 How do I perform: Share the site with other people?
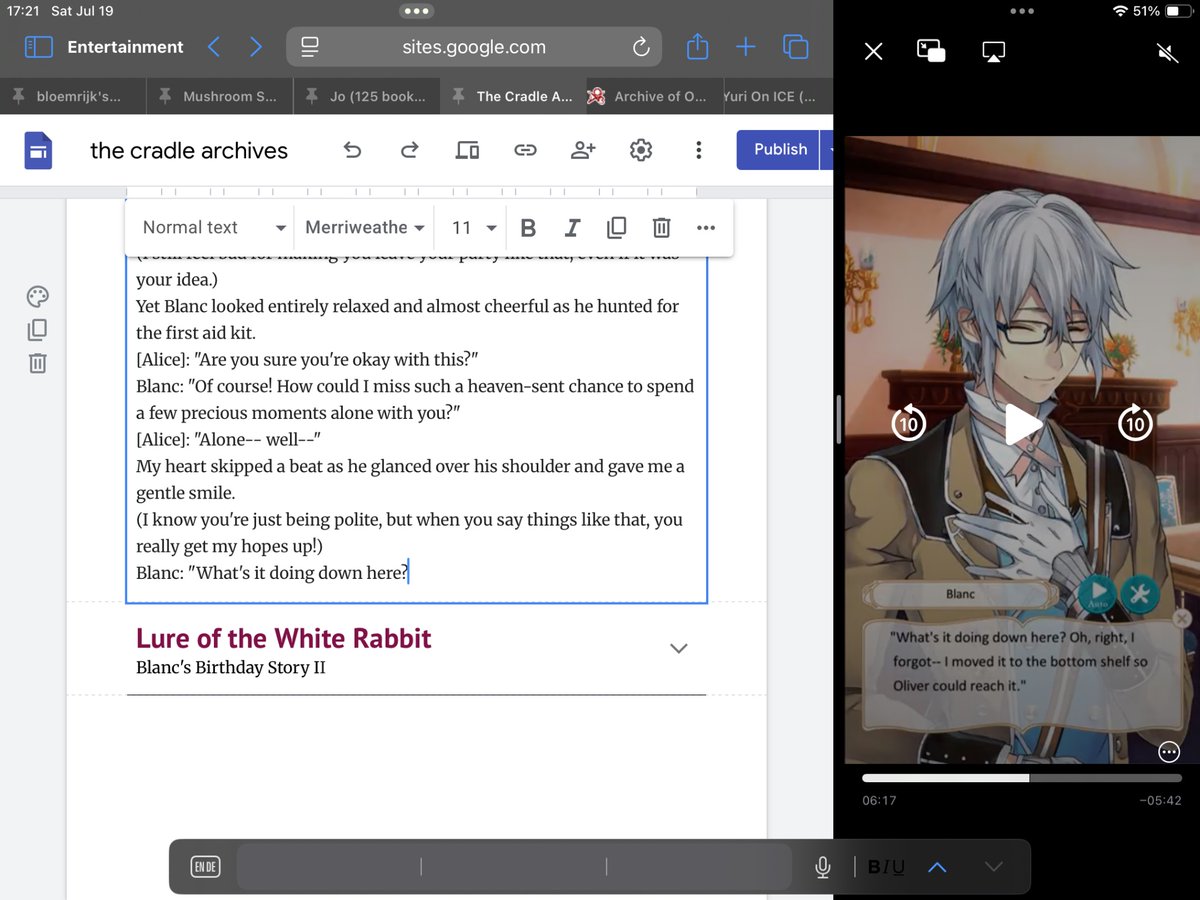coord(583,150)
